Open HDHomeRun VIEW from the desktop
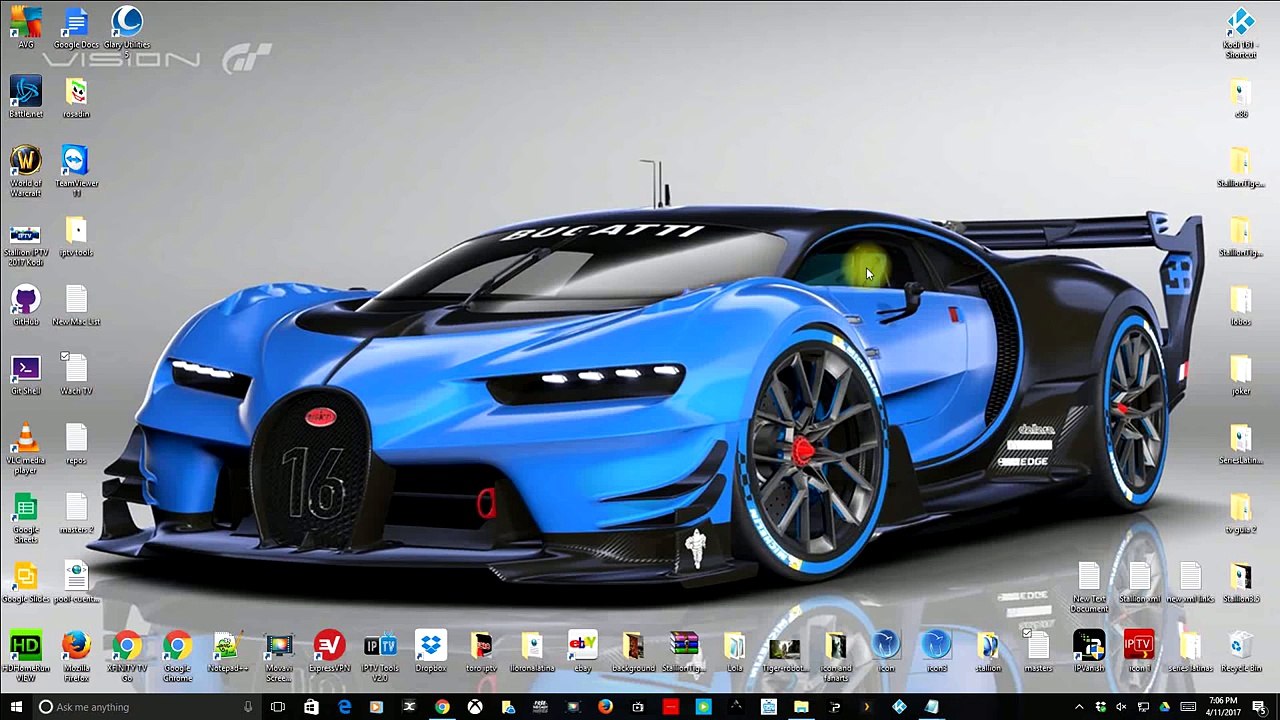Screen dimensions: 1280x720 [26, 656]
